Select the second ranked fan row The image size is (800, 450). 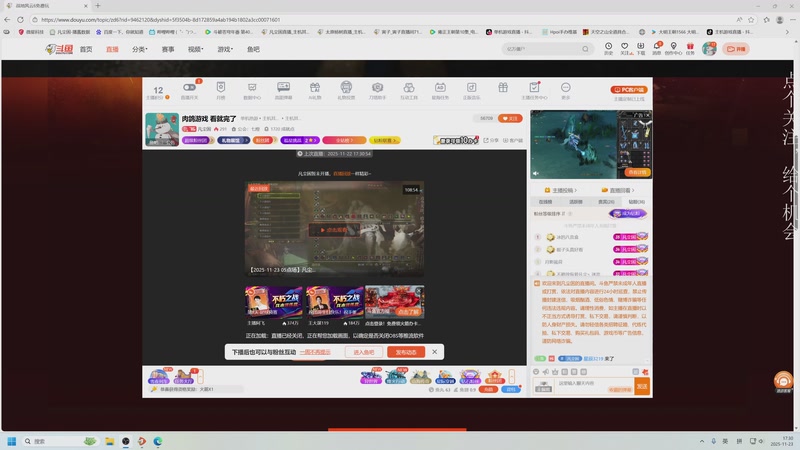(591, 249)
